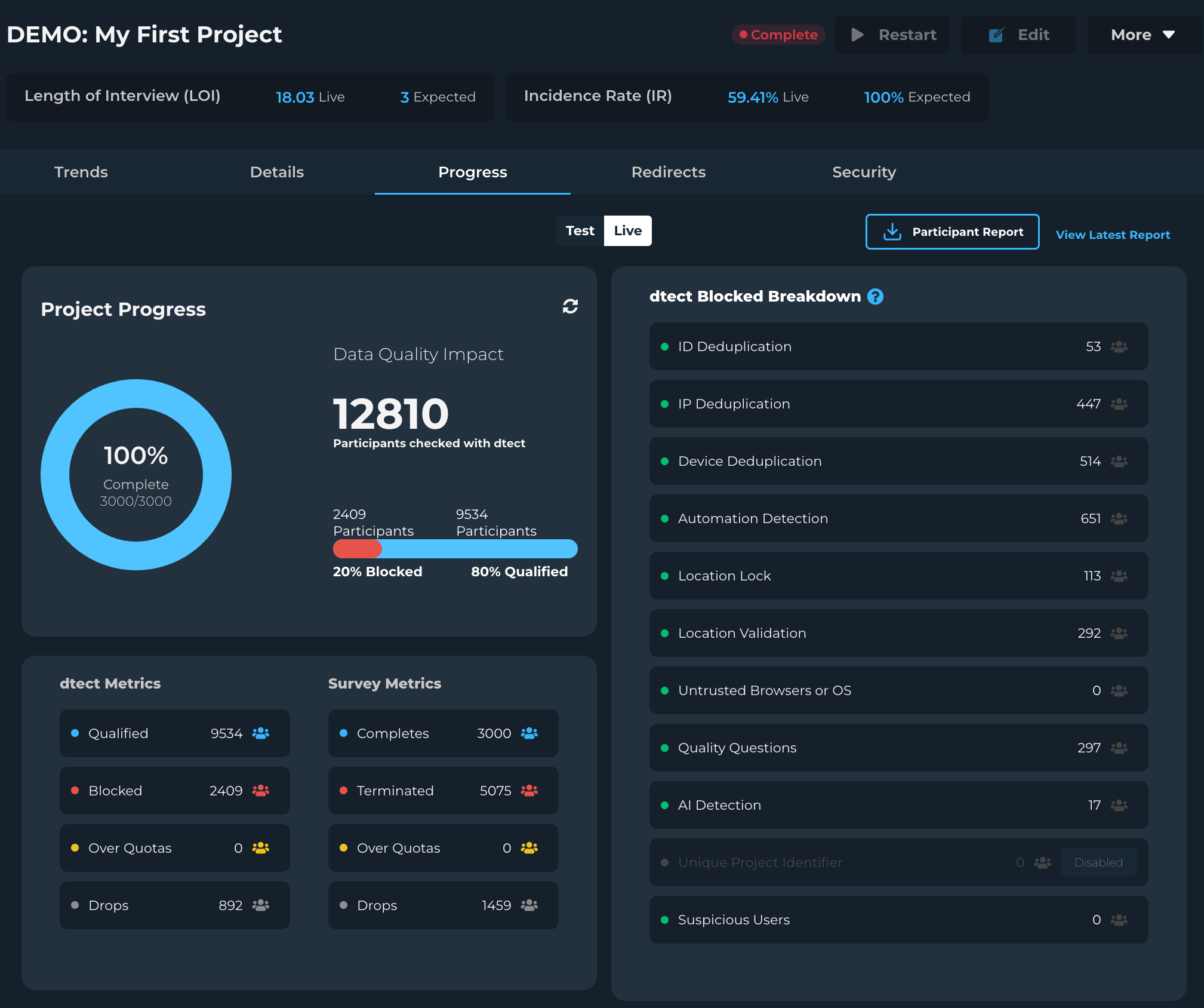Download the Participant Report
The image size is (1204, 1008).
pyautogui.click(x=952, y=232)
